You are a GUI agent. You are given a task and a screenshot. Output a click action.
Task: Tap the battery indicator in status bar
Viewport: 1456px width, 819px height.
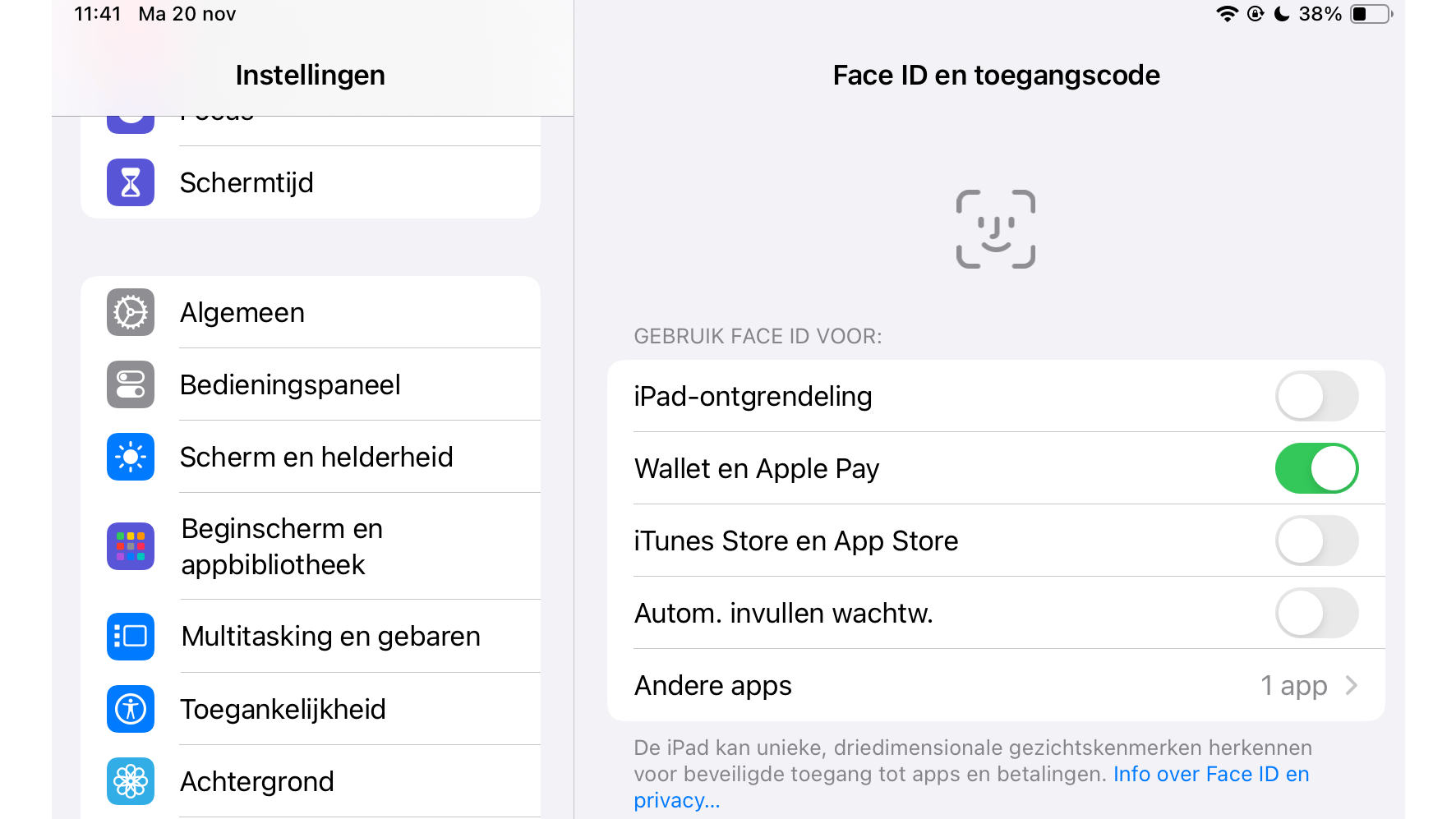(1371, 14)
